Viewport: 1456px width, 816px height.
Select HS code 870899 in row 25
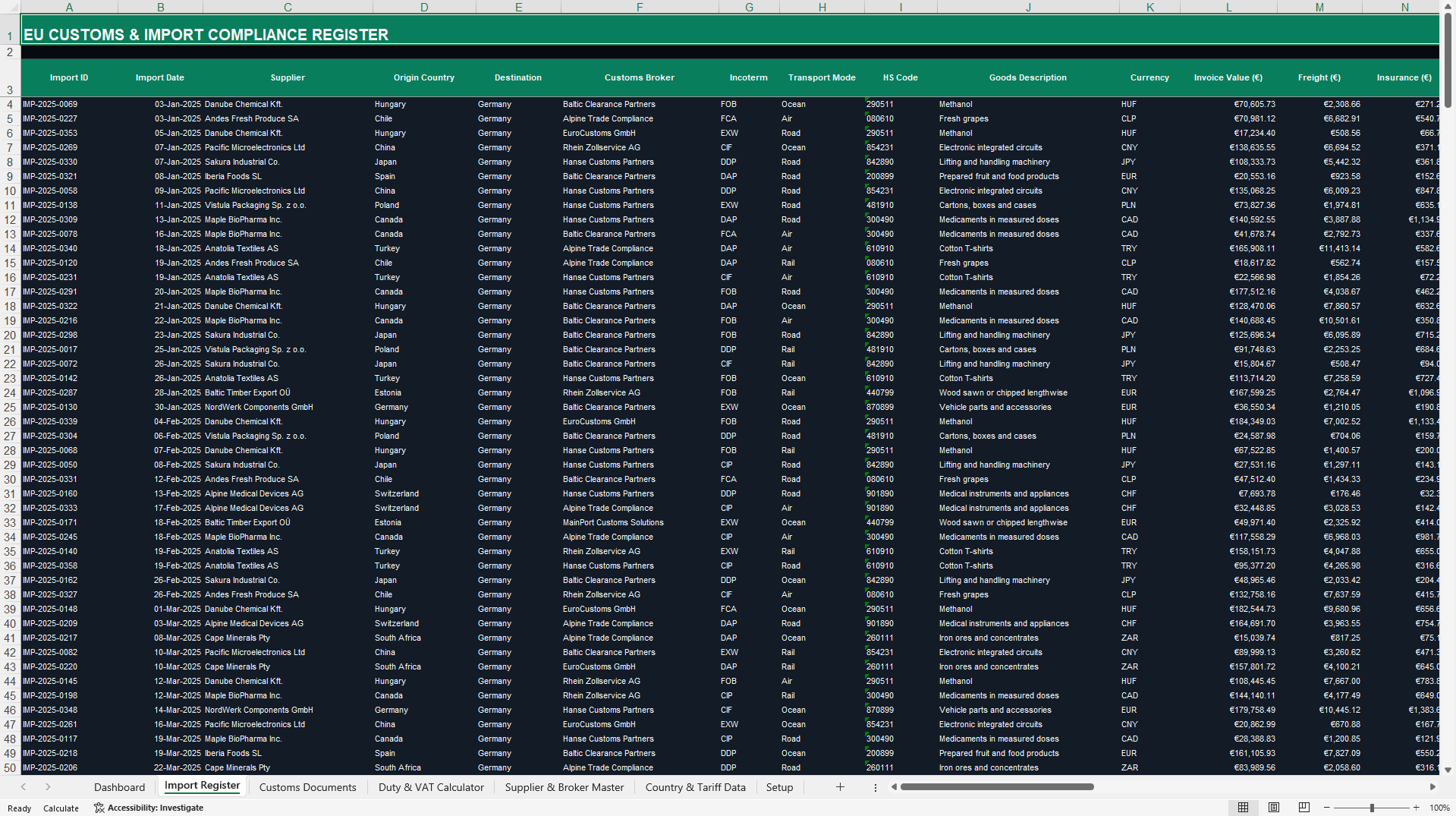[901, 408]
